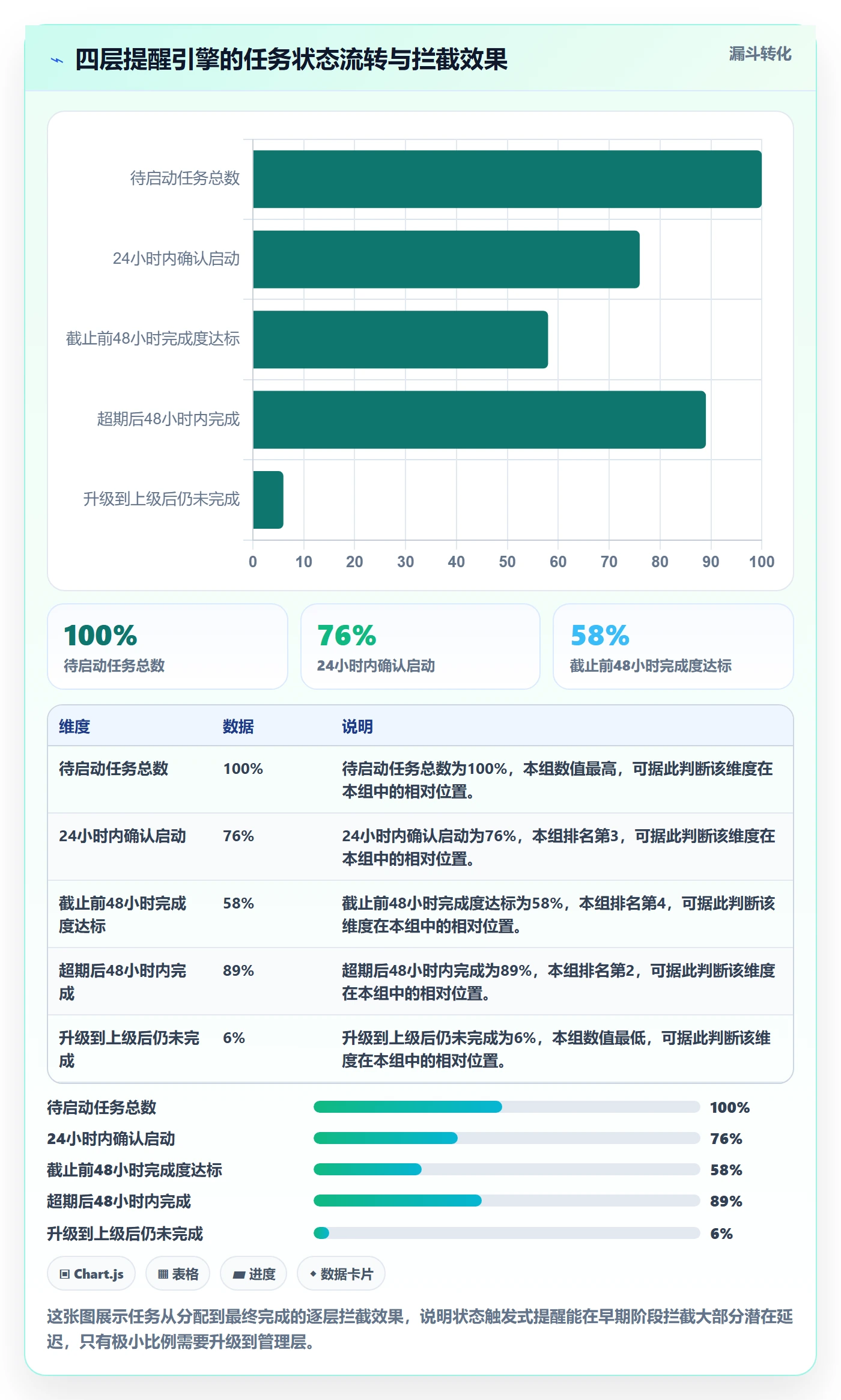Viewport: 841px width, 1400px height.
Task: Select the 表格 chip
Action: [x=178, y=1273]
